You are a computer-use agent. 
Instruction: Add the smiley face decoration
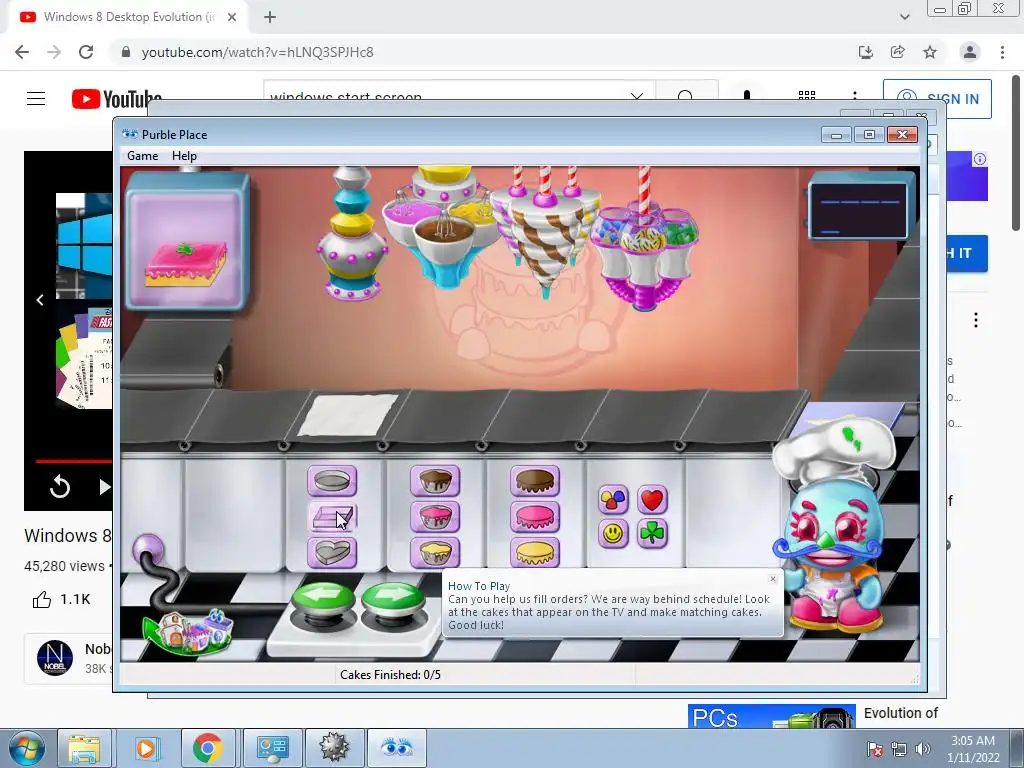[613, 534]
